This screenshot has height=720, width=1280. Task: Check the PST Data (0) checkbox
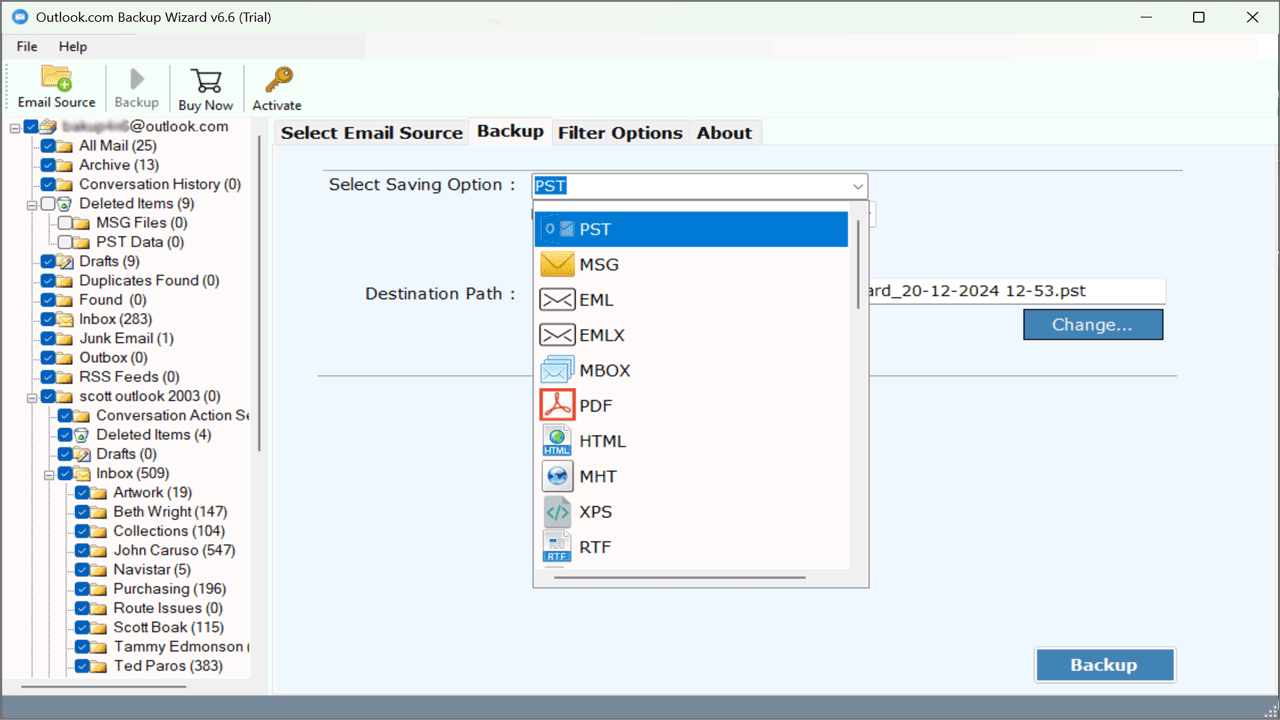pyautogui.click(x=65, y=242)
